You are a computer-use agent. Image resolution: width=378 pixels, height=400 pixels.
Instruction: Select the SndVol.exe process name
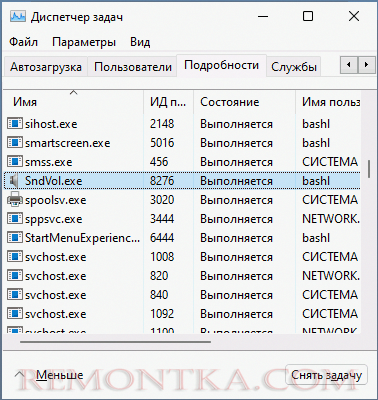tap(54, 181)
